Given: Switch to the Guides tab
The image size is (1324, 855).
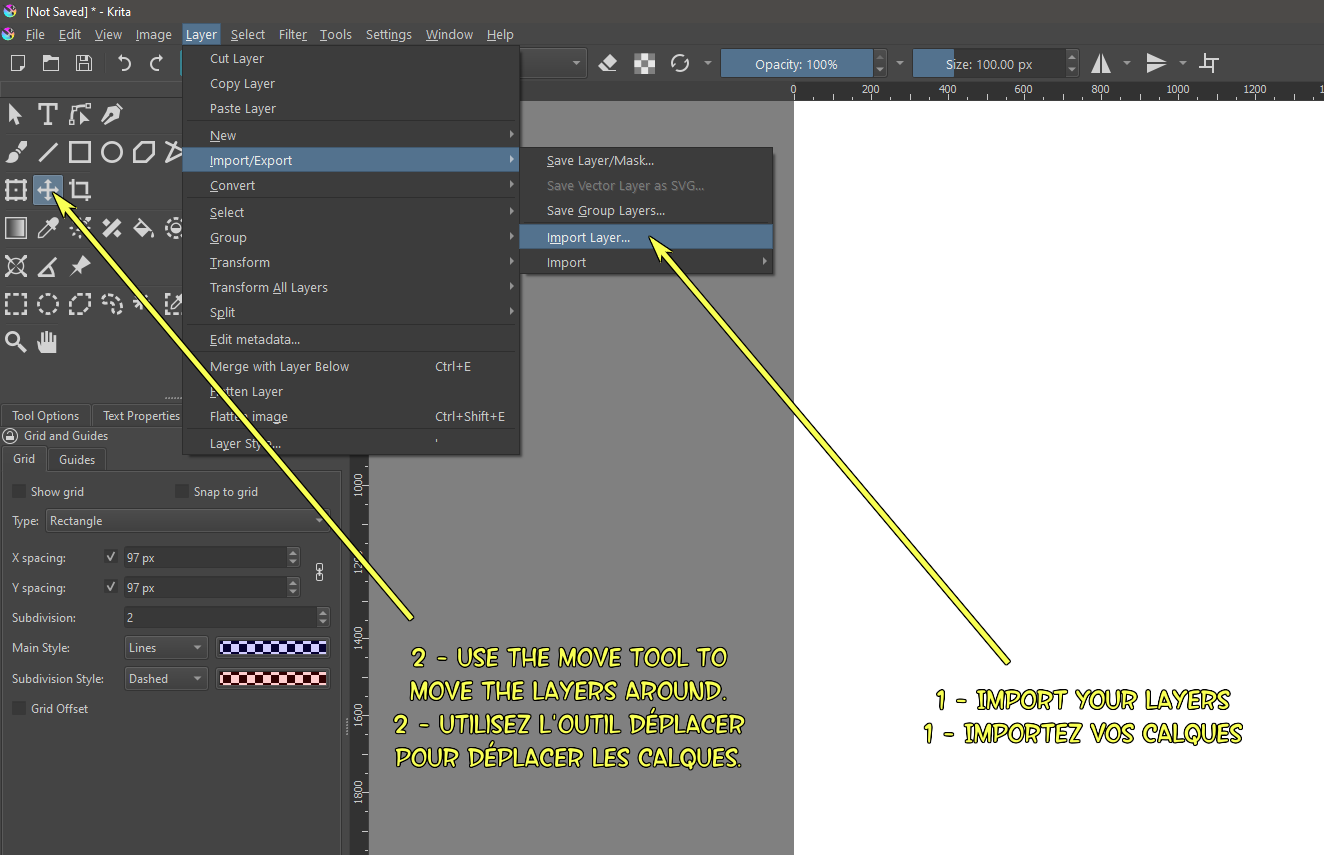Looking at the screenshot, I should [x=77, y=460].
